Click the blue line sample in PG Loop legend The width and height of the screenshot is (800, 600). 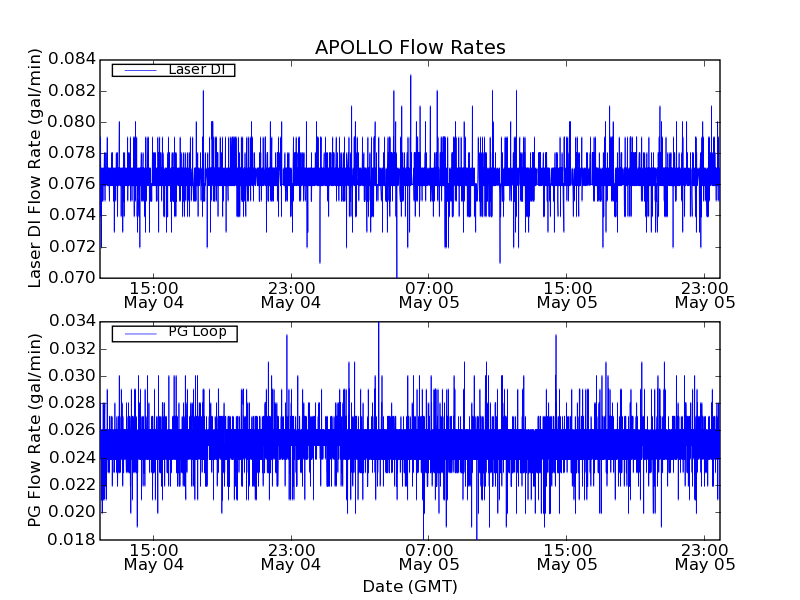click(138, 333)
